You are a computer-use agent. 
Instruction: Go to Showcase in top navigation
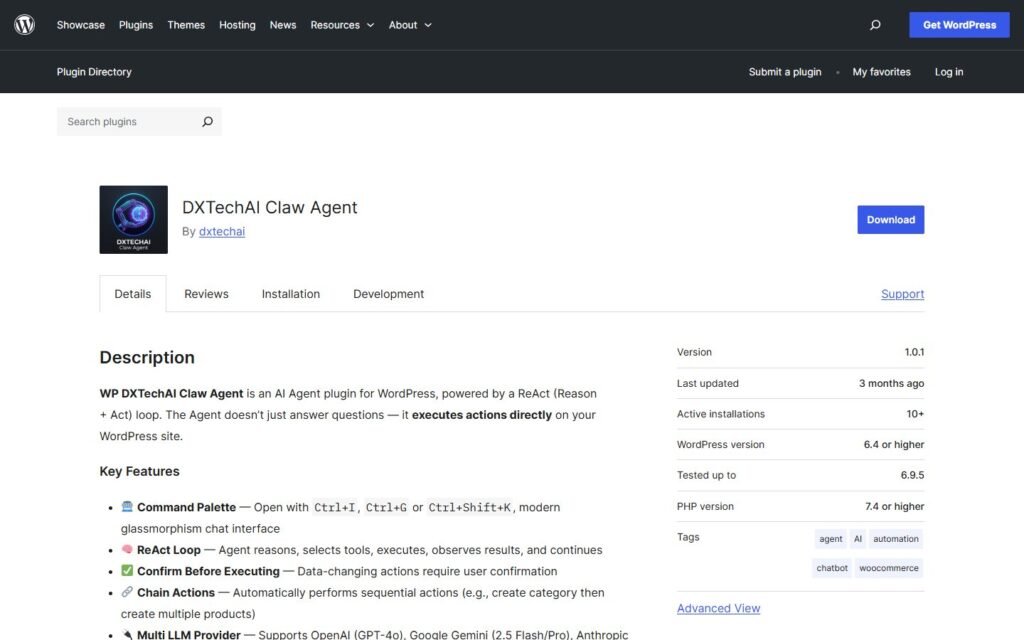80,25
